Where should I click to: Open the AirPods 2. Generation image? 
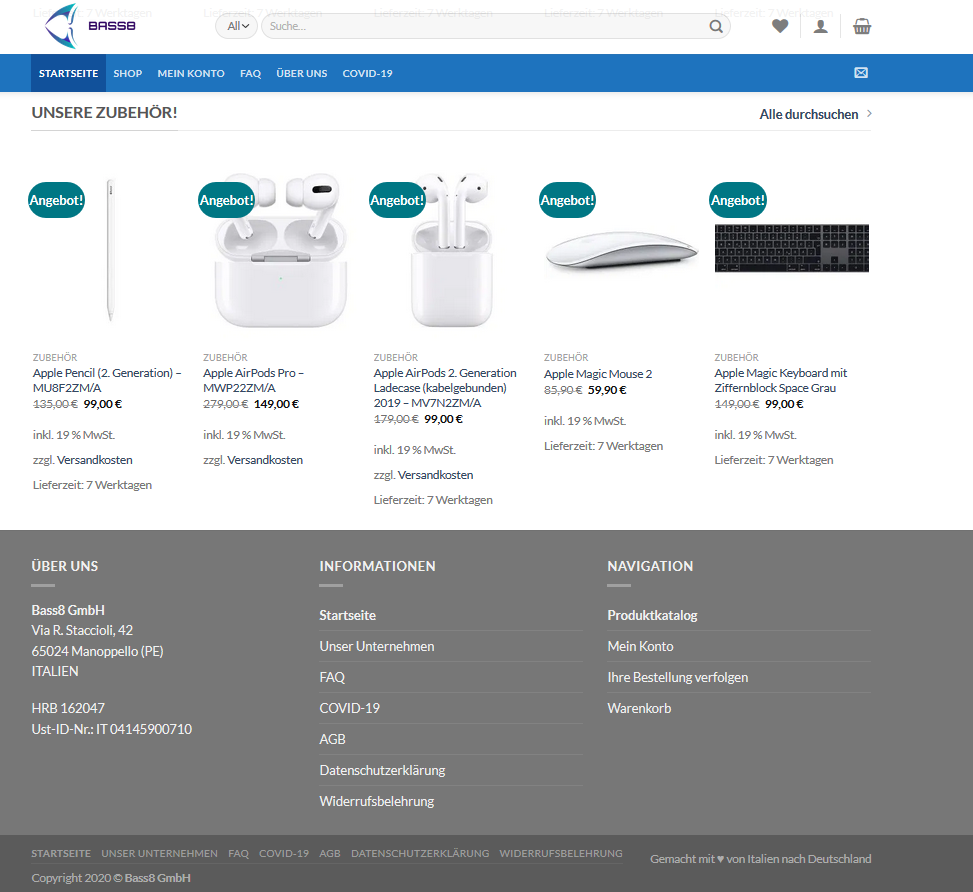452,250
